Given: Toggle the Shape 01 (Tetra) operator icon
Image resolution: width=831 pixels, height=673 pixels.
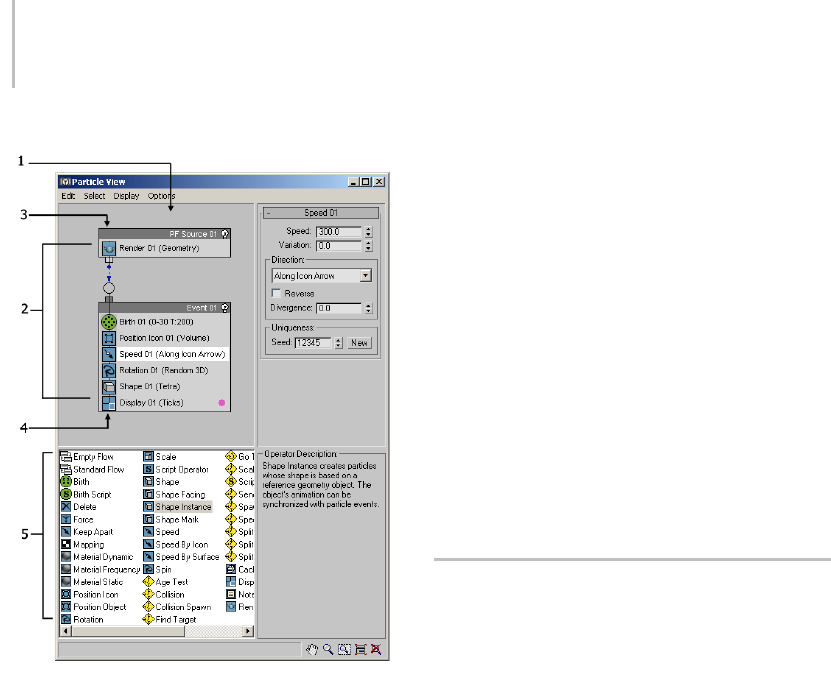Looking at the screenshot, I should [109, 386].
